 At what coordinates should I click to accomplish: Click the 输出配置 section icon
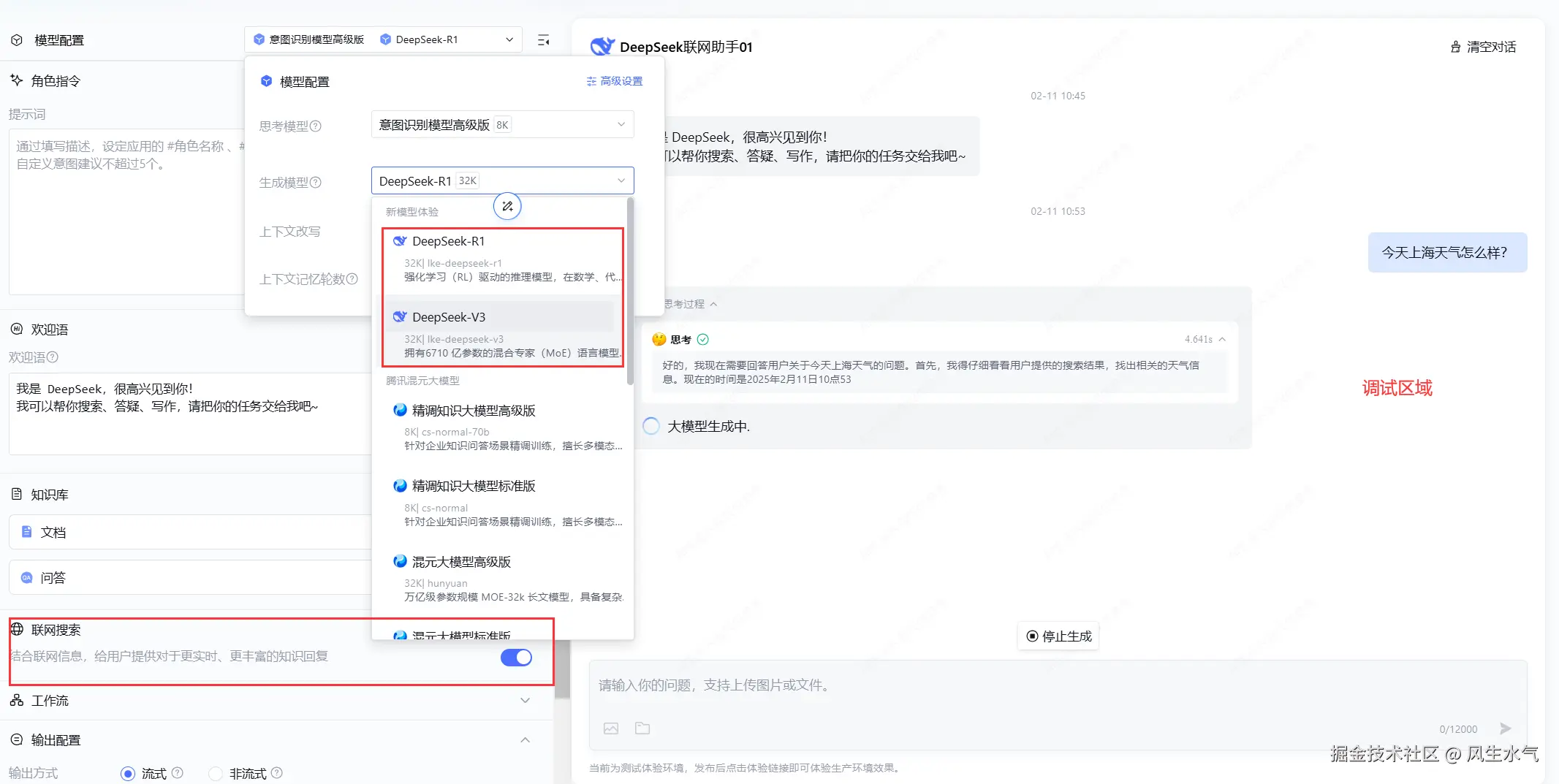click(x=17, y=739)
